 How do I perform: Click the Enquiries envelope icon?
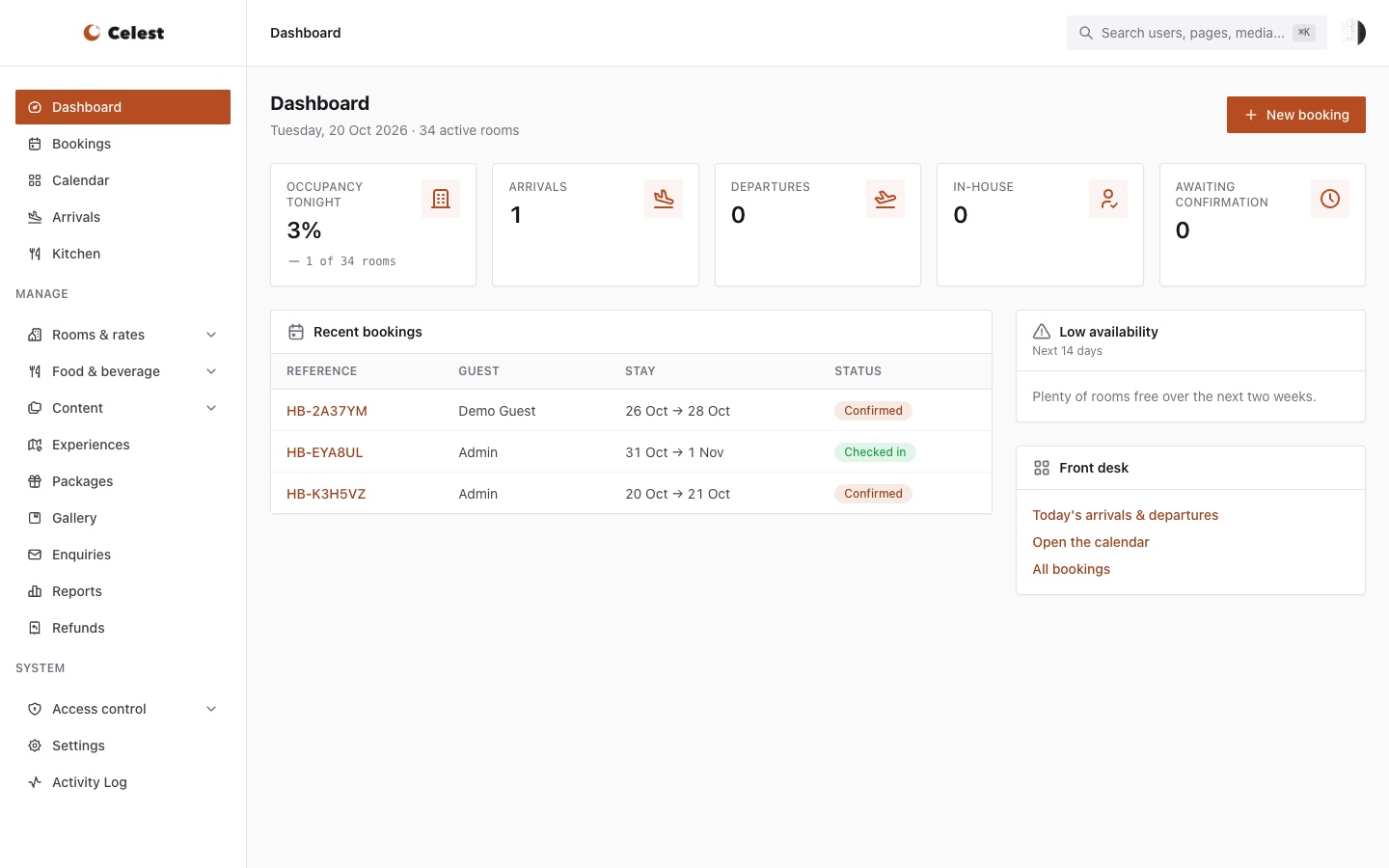coord(35,555)
